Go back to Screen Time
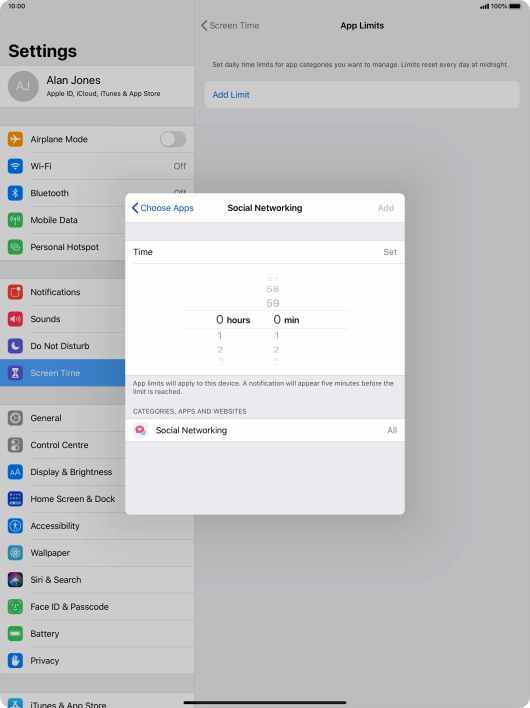This screenshot has width=530, height=708. [230, 26]
